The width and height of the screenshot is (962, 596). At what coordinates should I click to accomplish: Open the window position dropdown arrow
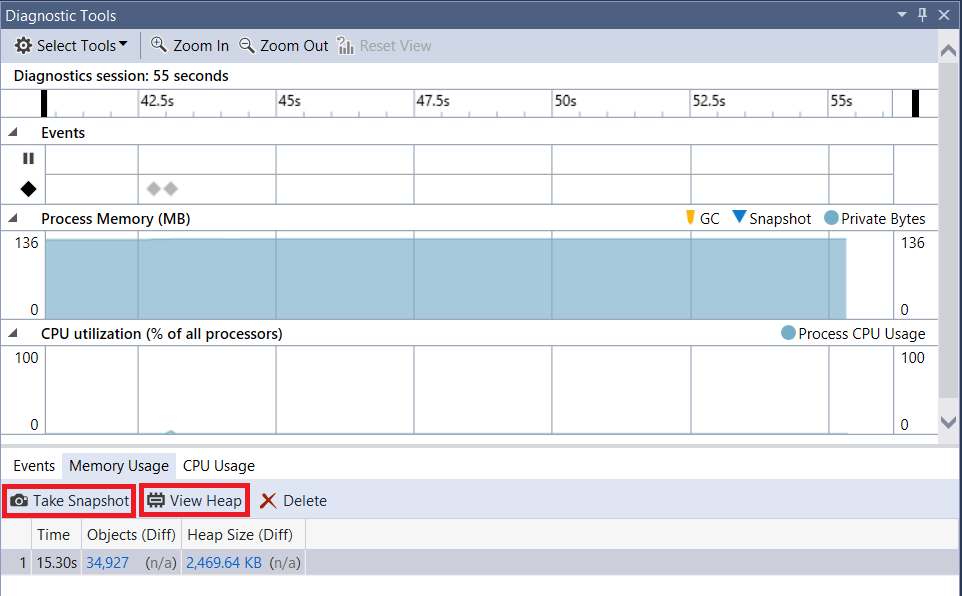[901, 15]
